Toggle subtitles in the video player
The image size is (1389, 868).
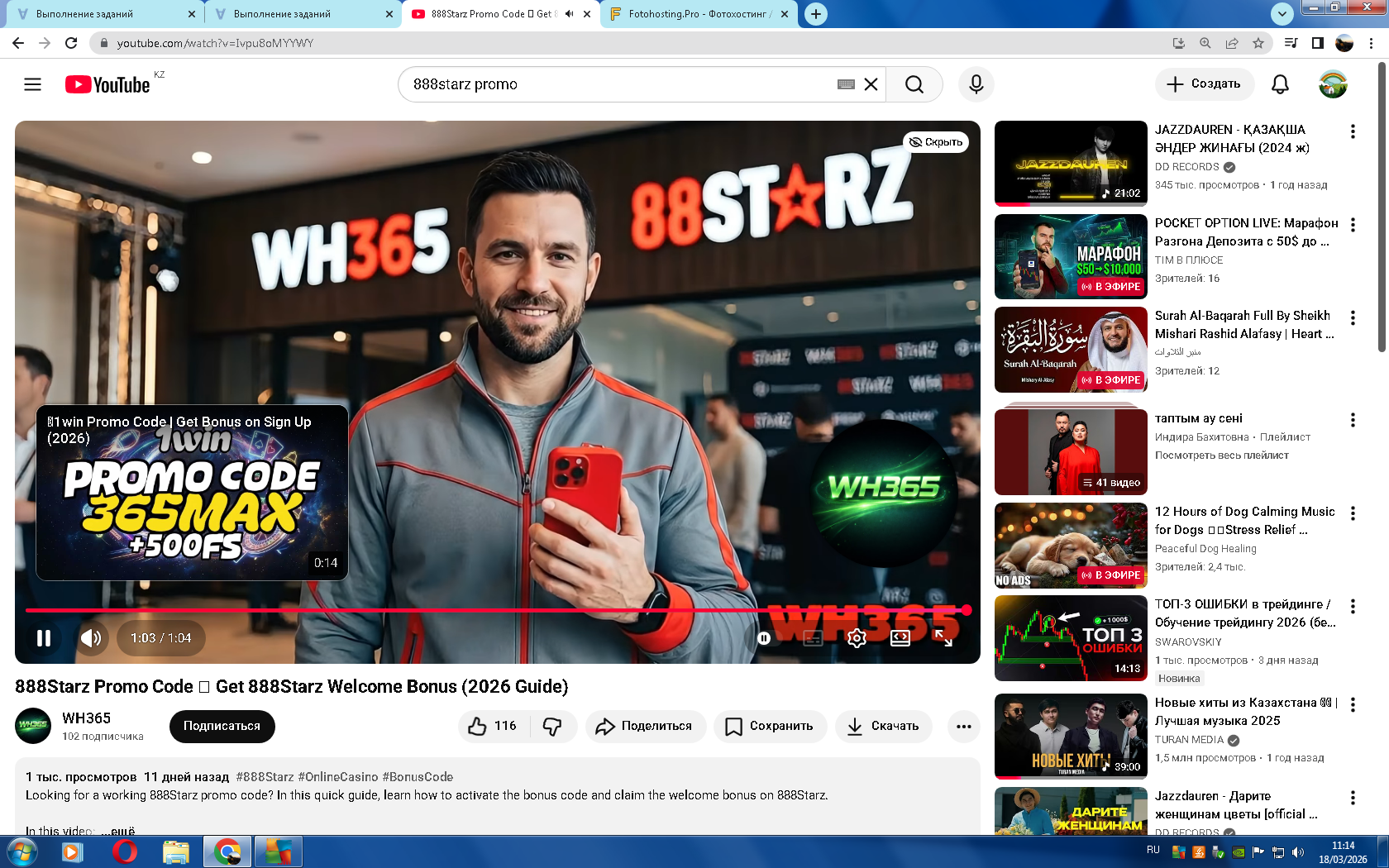tap(813, 638)
